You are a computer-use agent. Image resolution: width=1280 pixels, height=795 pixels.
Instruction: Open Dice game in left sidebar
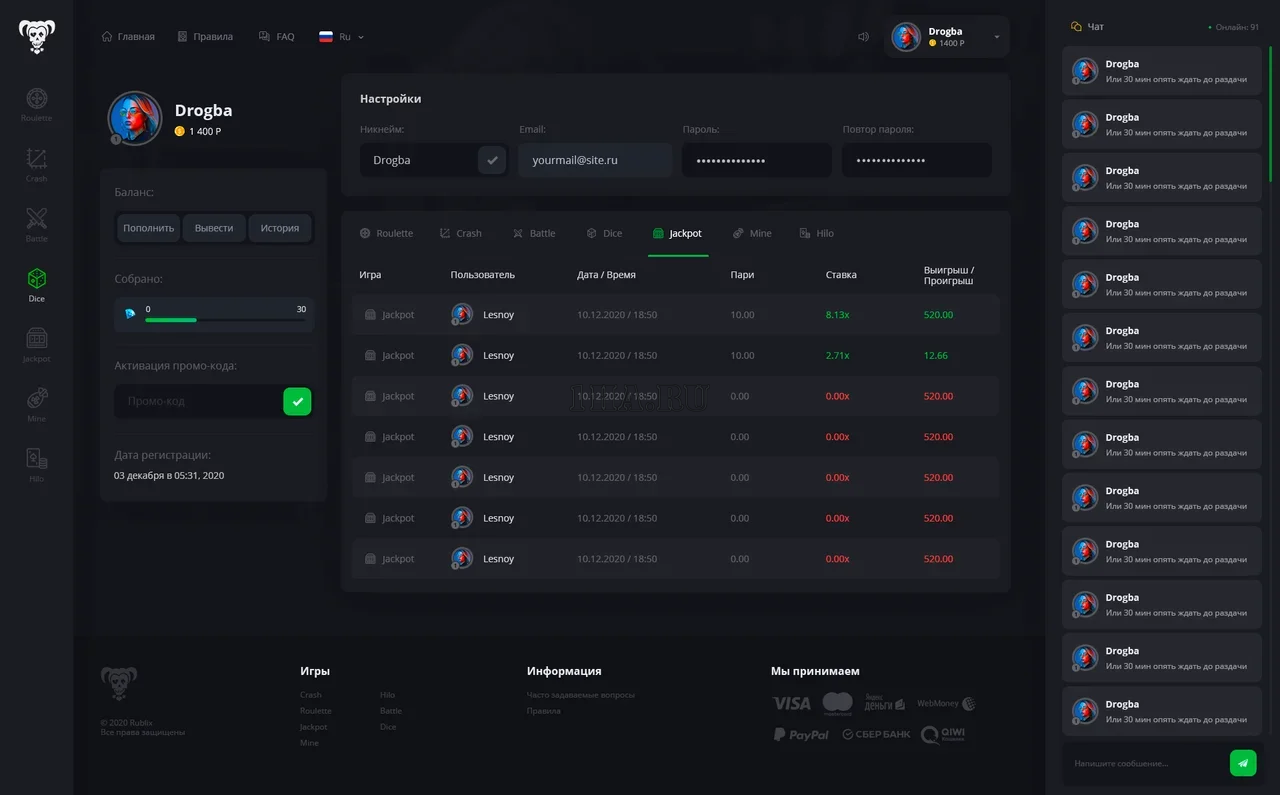tap(36, 284)
